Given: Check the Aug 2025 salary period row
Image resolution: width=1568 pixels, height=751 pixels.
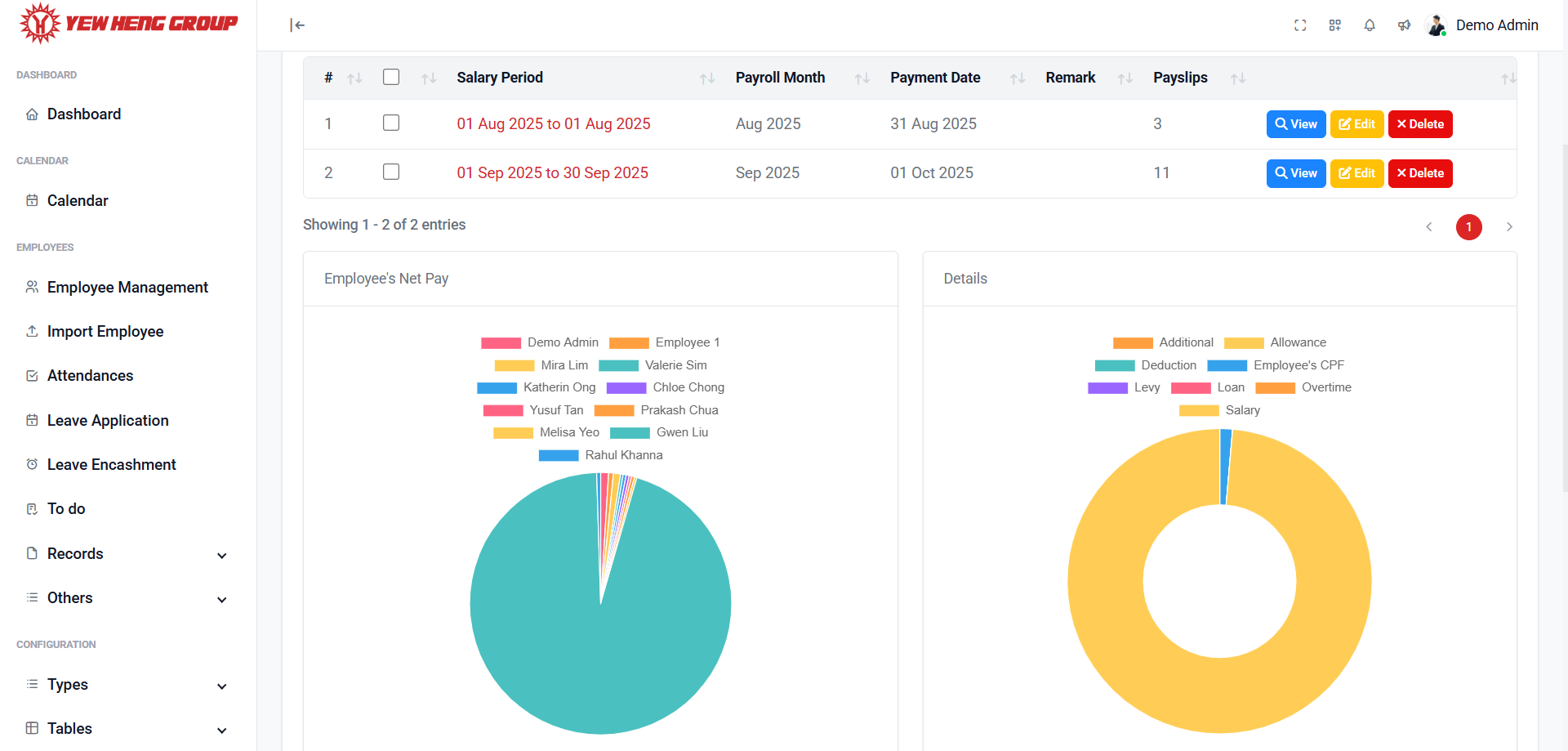Looking at the screenshot, I should click(x=391, y=123).
